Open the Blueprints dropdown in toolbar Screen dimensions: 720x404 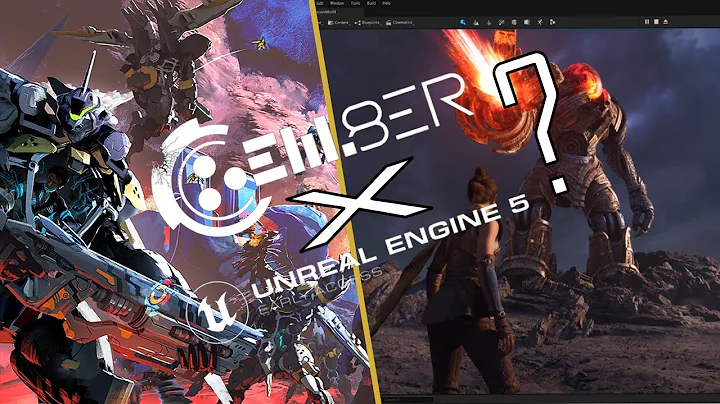(x=367, y=22)
